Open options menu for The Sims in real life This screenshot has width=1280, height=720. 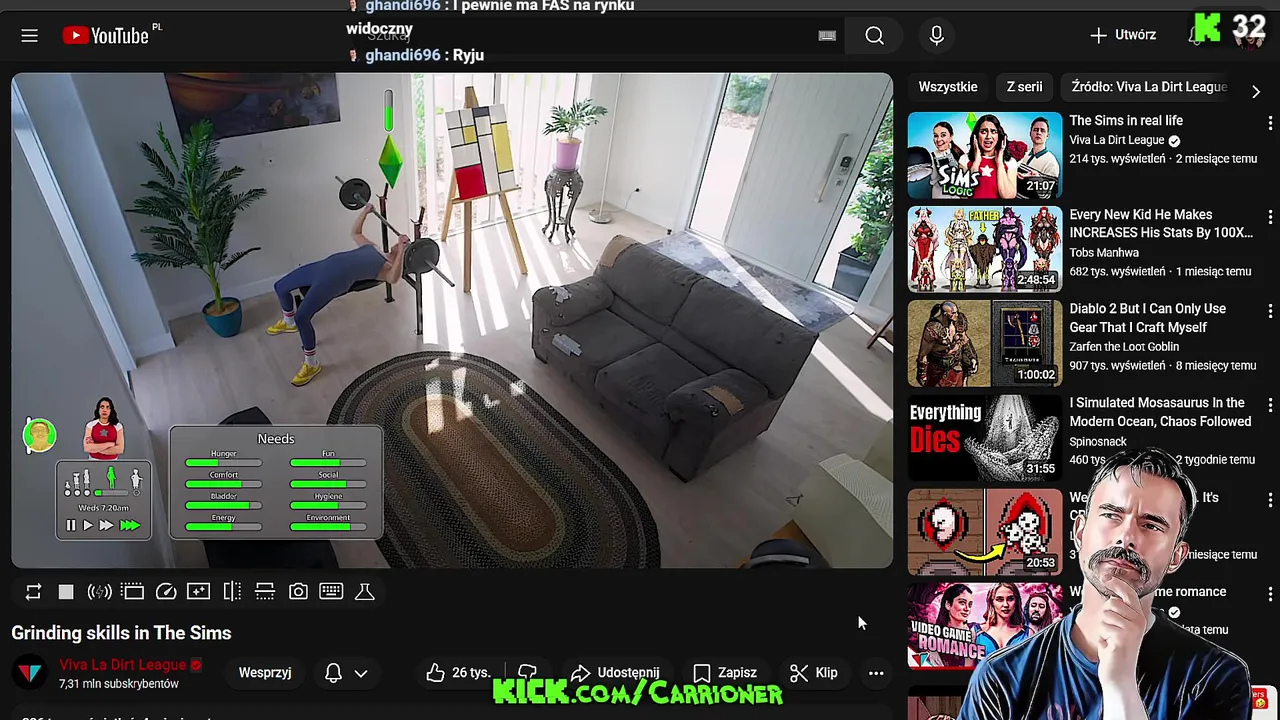pos(1270,123)
